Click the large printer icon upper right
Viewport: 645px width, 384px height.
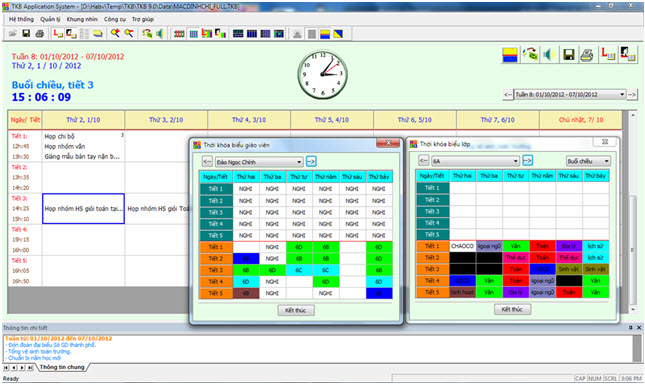(587, 55)
